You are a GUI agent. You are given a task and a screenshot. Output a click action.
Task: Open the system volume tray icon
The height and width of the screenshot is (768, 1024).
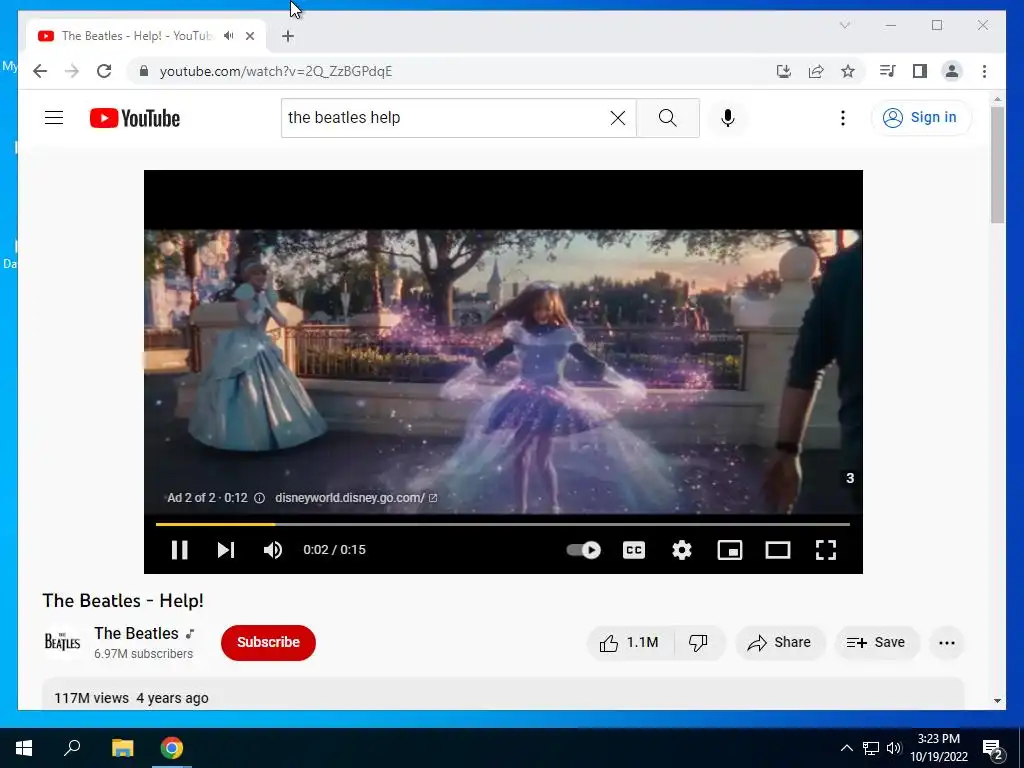pos(894,748)
